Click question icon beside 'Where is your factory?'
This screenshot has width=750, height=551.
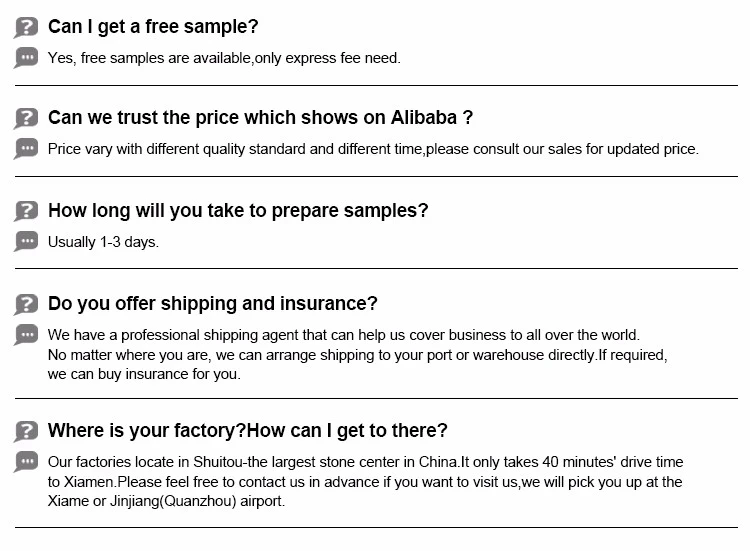(x=26, y=431)
